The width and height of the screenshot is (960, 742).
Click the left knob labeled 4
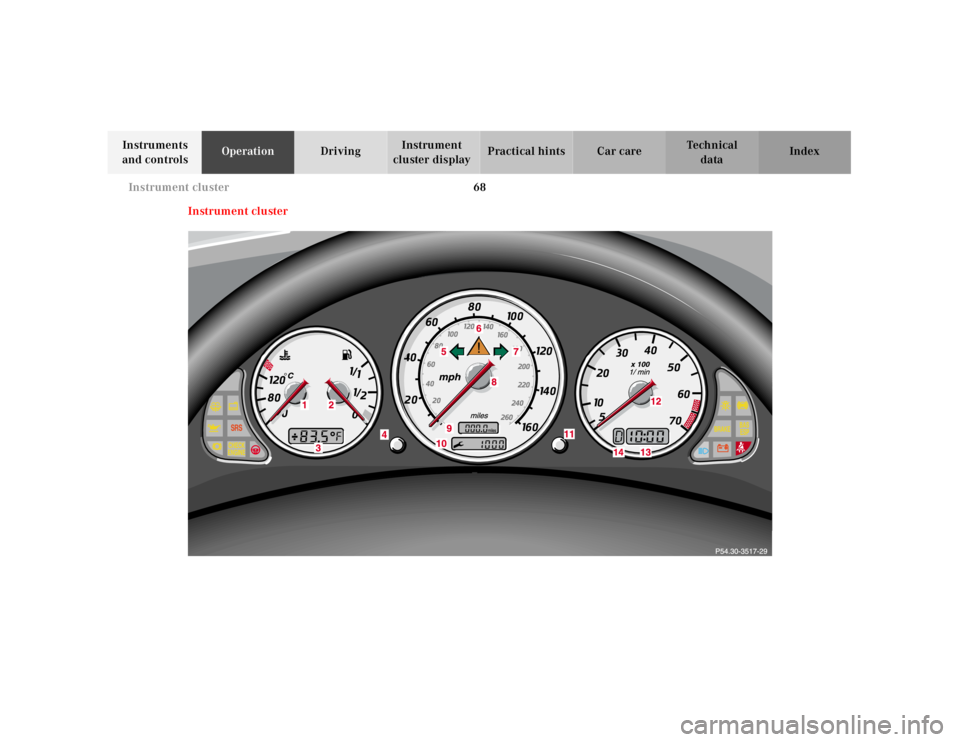(x=397, y=445)
